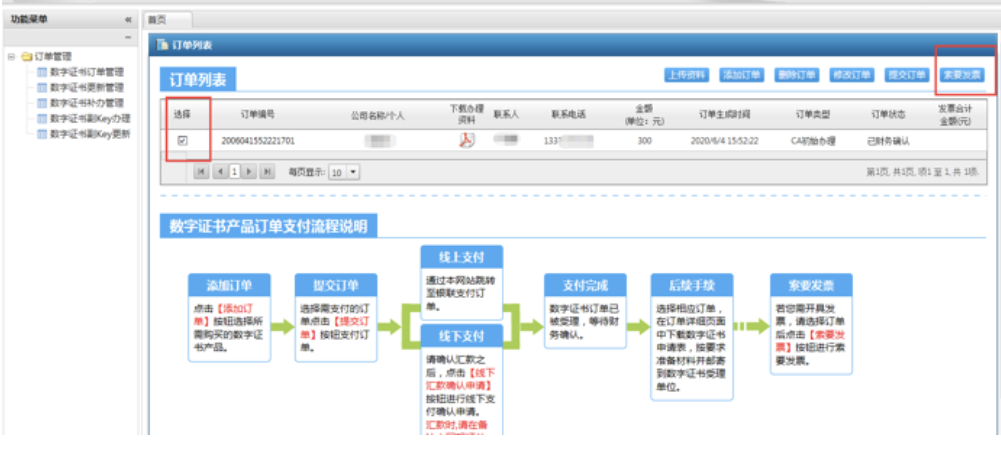
Task: Click the page number input field
Action: tap(235, 172)
